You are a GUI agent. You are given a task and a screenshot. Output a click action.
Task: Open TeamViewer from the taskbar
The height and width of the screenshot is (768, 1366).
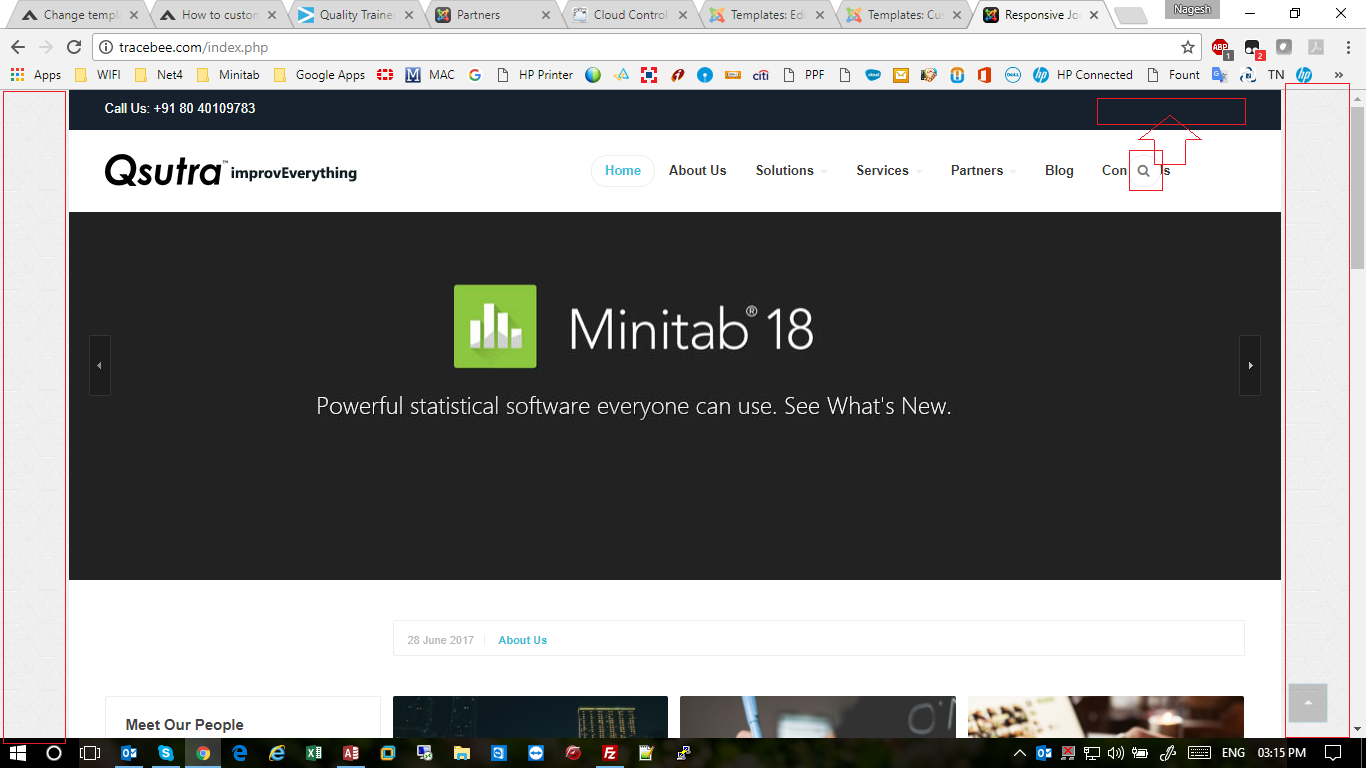pyautogui.click(x=536, y=753)
